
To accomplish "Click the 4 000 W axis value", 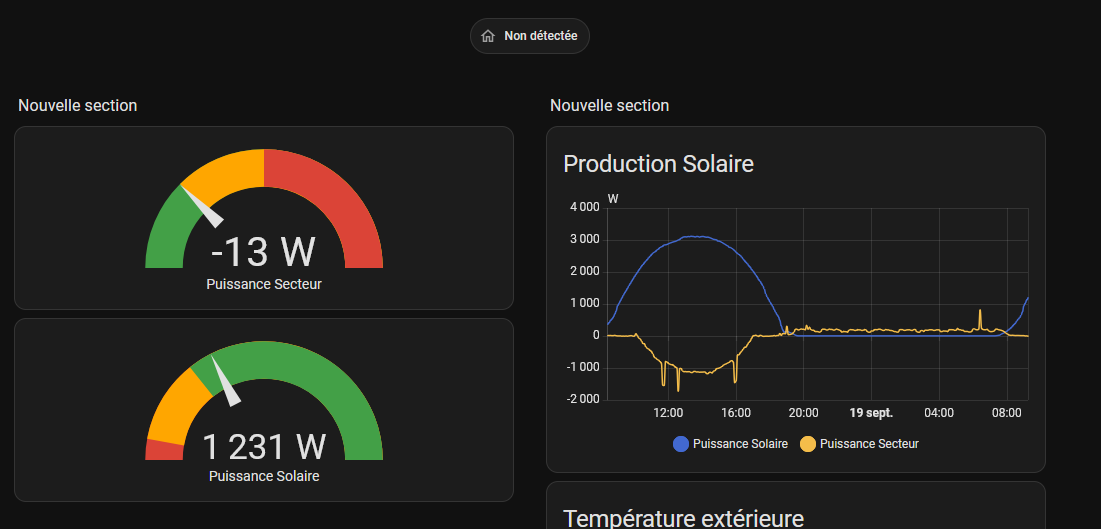I will pyautogui.click(x=585, y=207).
